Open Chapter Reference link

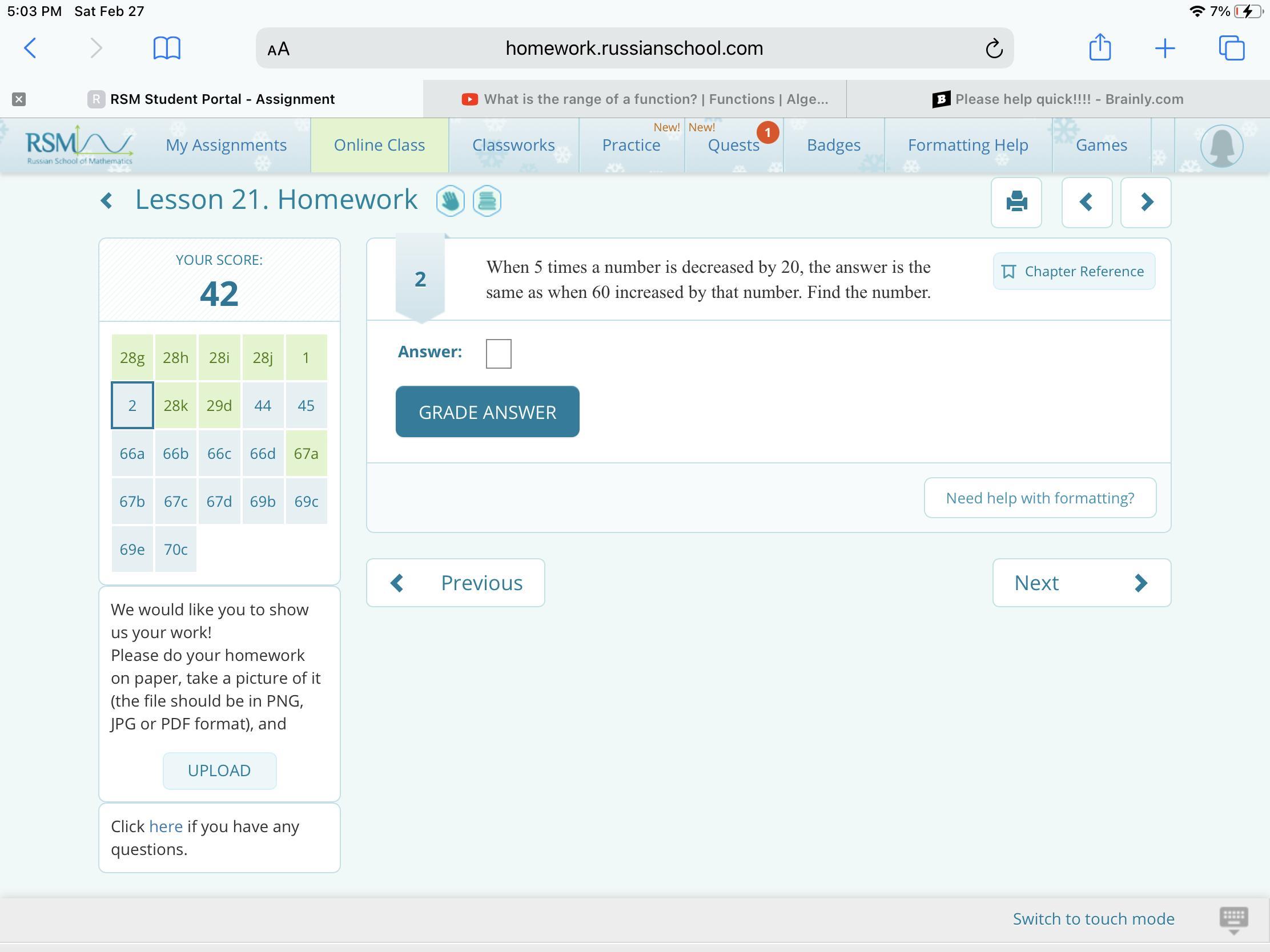(x=1074, y=272)
